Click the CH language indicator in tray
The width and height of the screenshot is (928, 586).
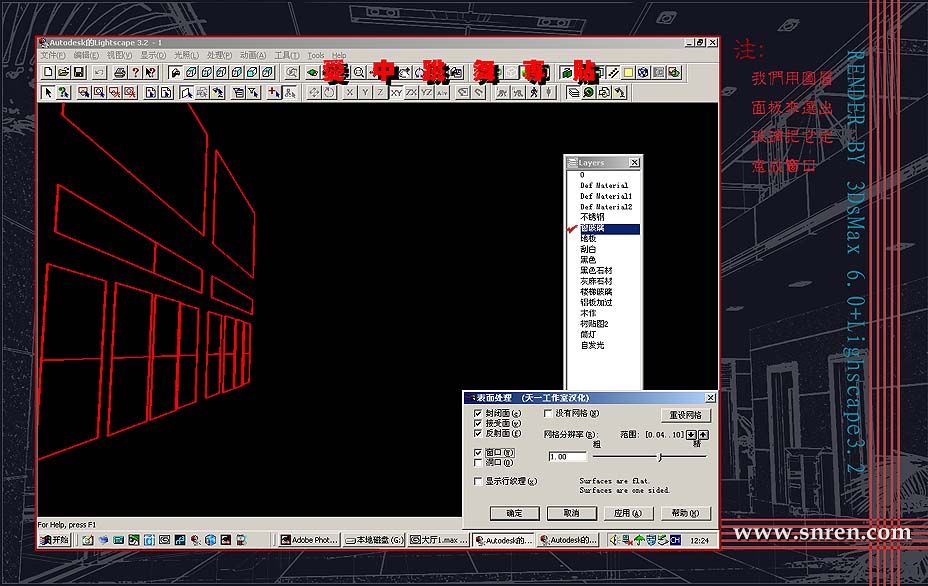(x=675, y=540)
